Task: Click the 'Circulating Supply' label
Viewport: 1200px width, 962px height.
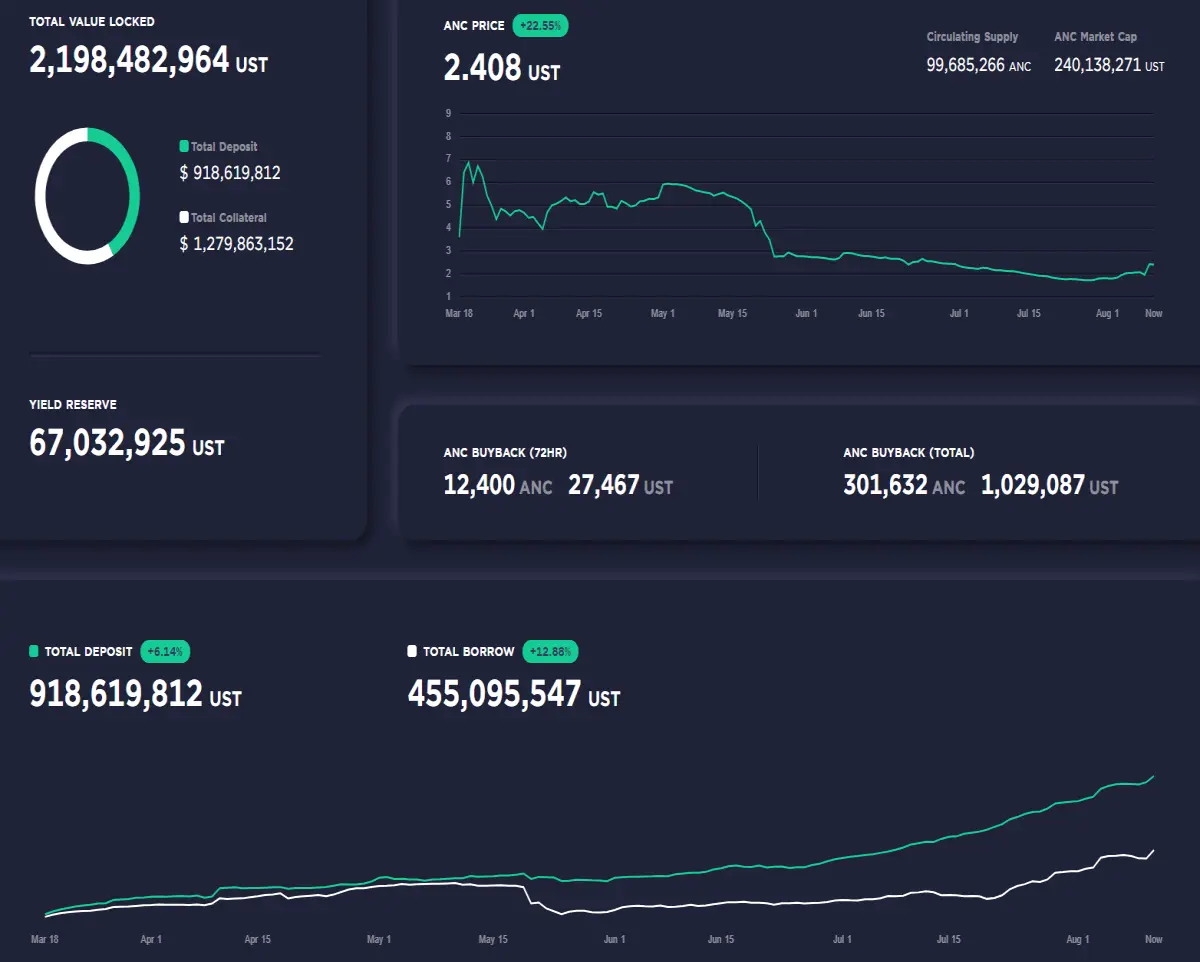Action: coord(972,37)
